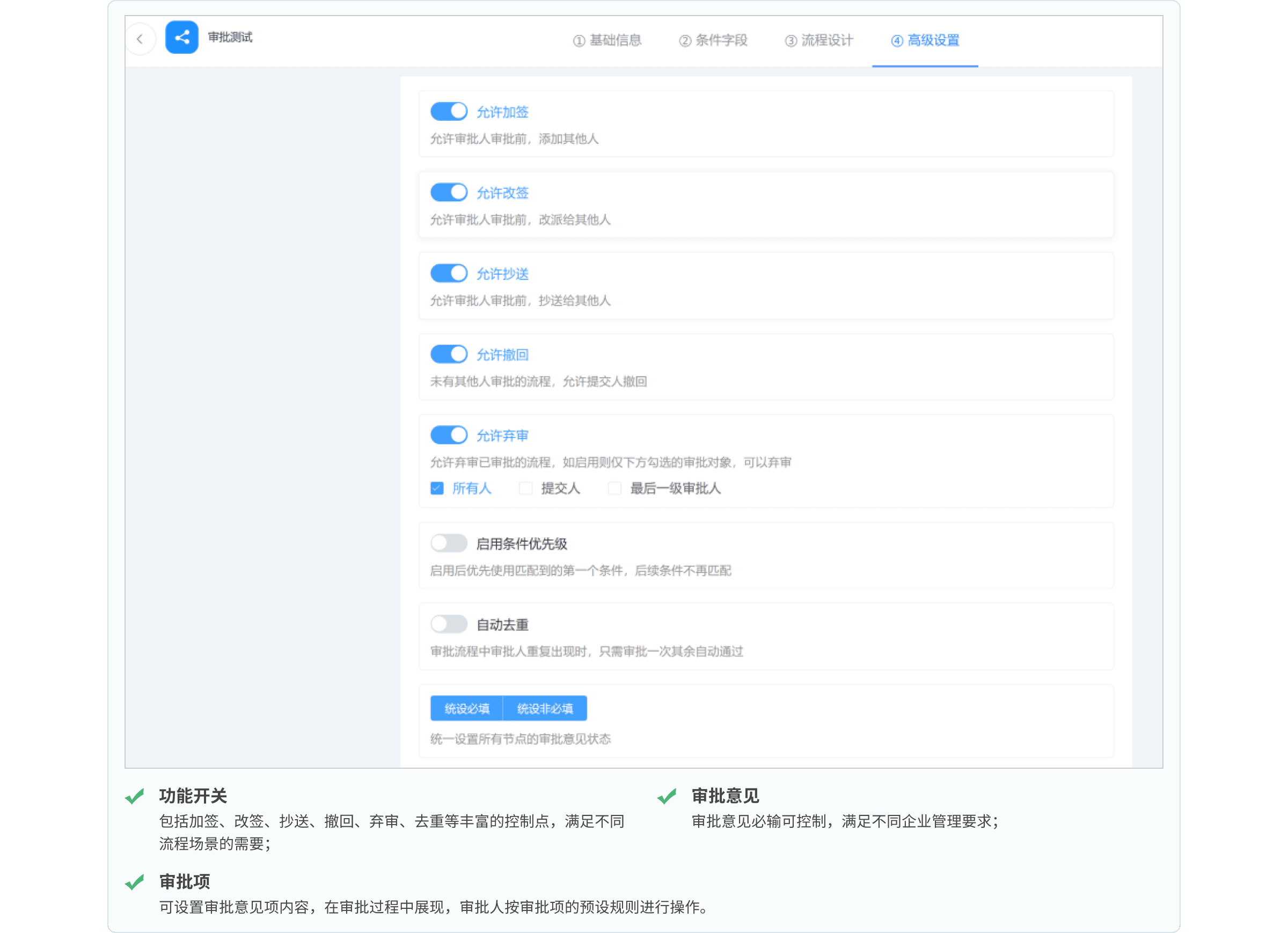This screenshot has width=1288, height=933.
Task: Tick the 最后一级审批人 checkbox
Action: pos(614,488)
